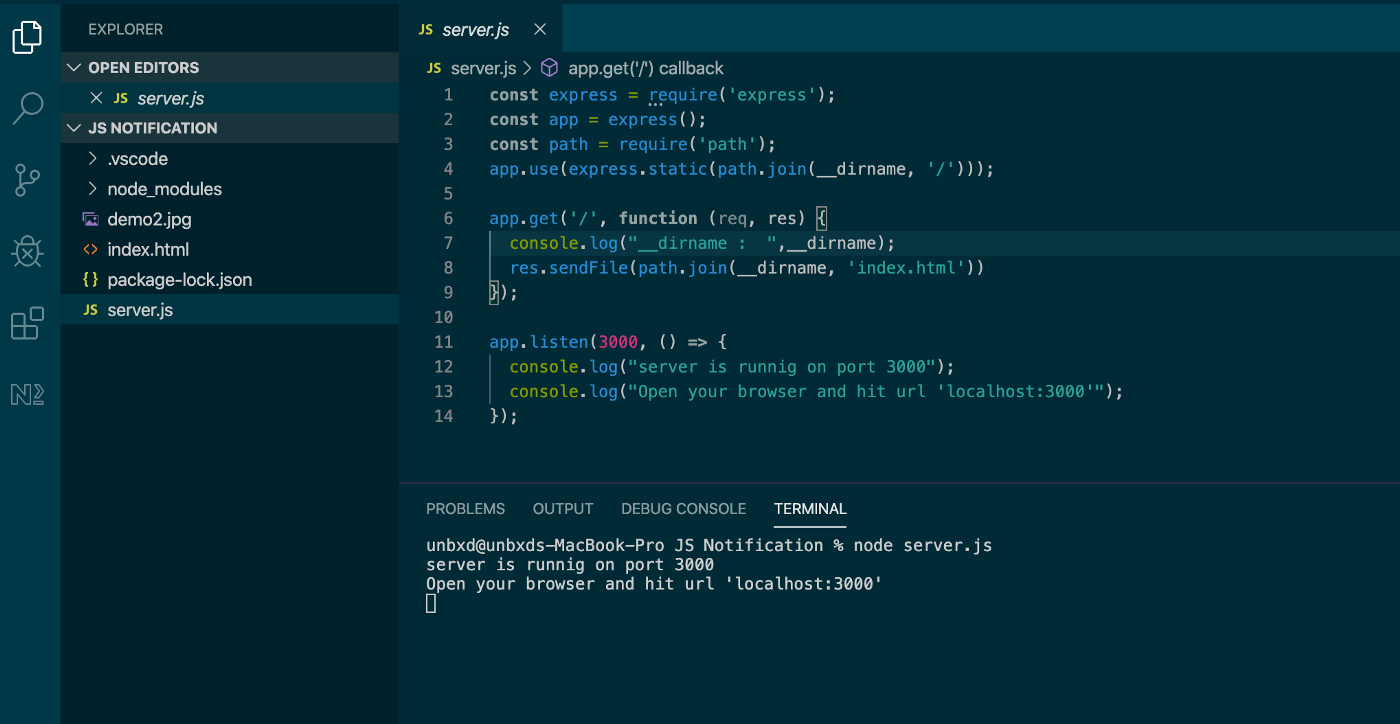Click line number 11 in gutter
Viewport: 1400px width, 724px height.
(x=444, y=342)
